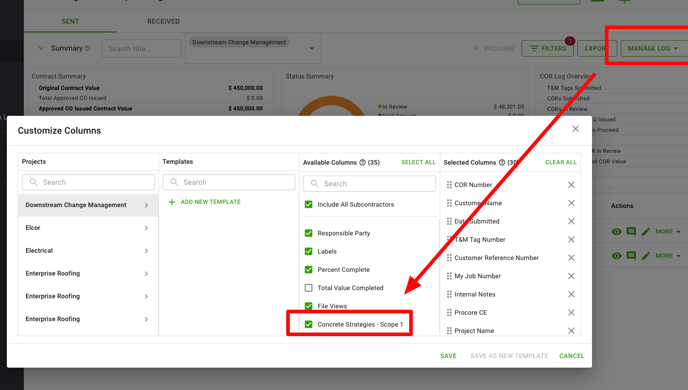Click the PROCORE button
The image size is (688, 390).
pyautogui.click(x=493, y=48)
